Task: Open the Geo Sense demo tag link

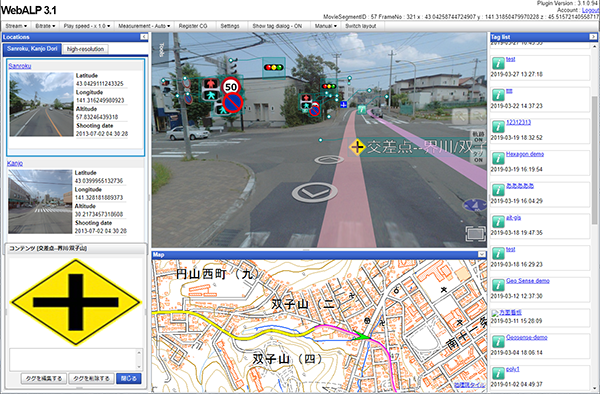Action: [527, 281]
